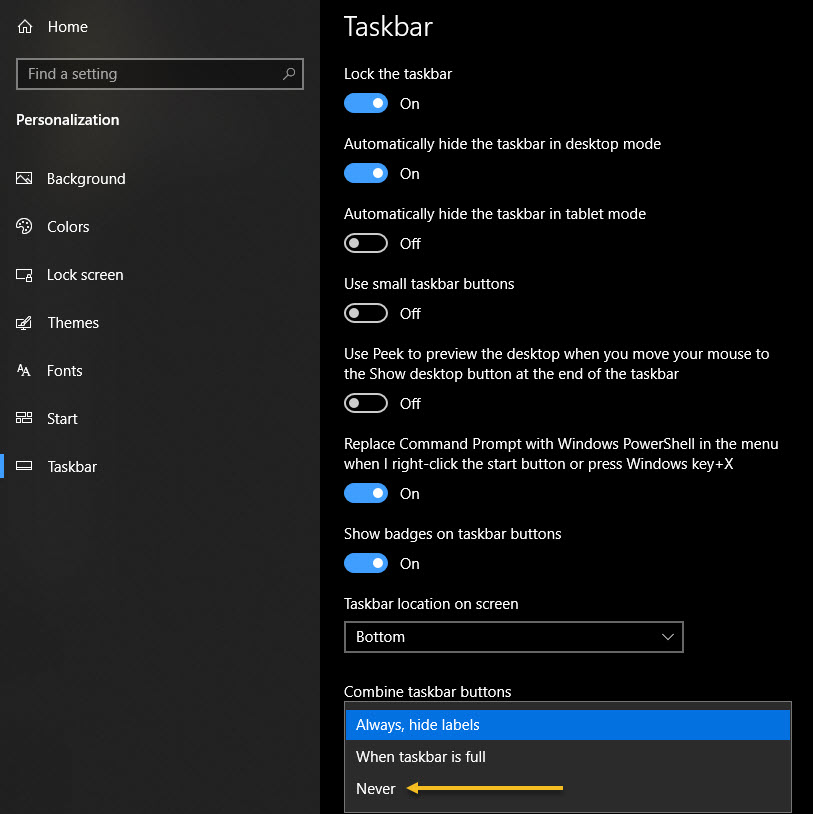Select the Background sidebar icon
This screenshot has height=814, width=813.
[25, 178]
